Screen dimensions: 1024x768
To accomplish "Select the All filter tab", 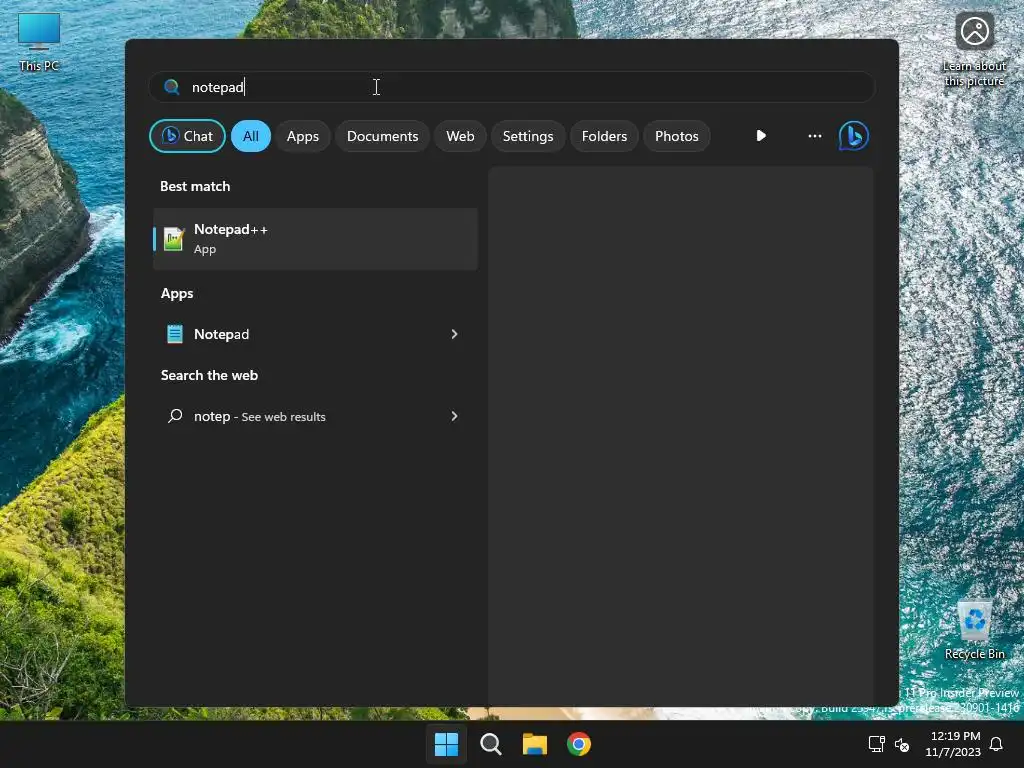I will [x=251, y=136].
